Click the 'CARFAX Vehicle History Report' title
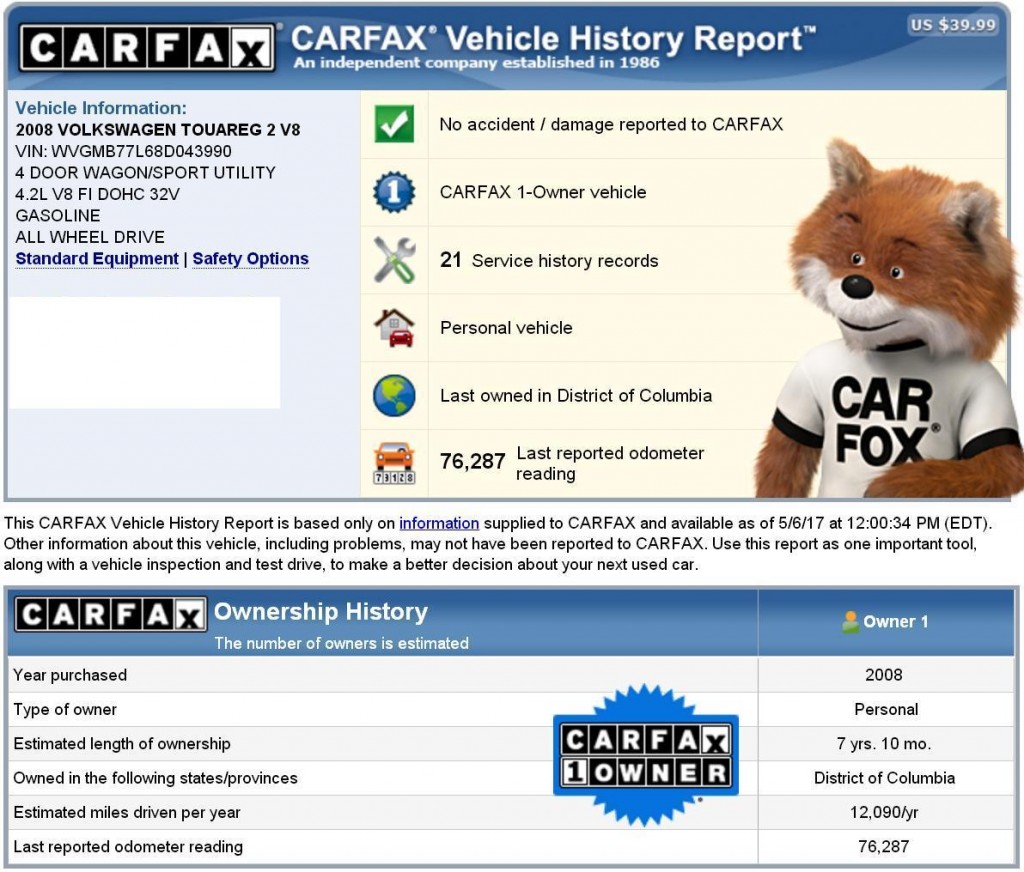1024x872 pixels. coord(552,39)
